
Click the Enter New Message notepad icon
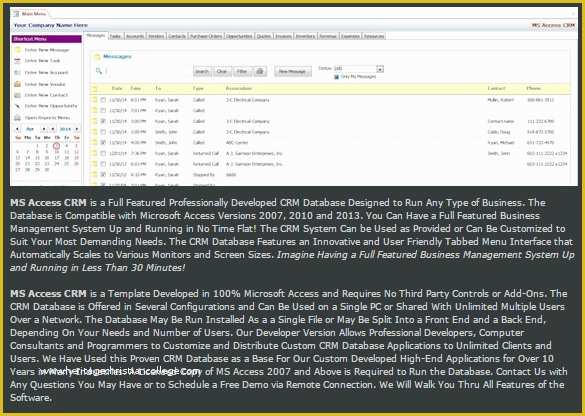(x=18, y=50)
